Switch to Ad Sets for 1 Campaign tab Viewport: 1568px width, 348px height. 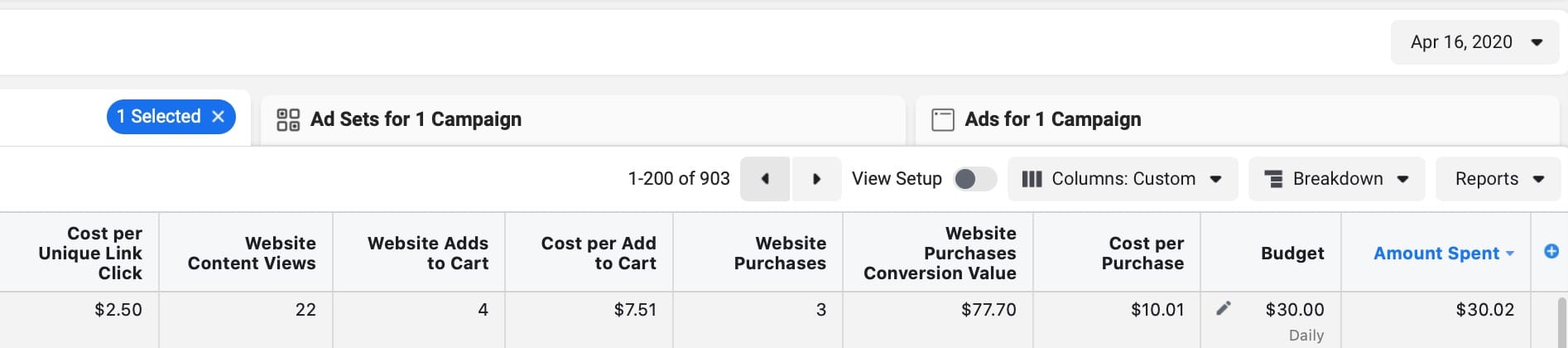[416, 120]
